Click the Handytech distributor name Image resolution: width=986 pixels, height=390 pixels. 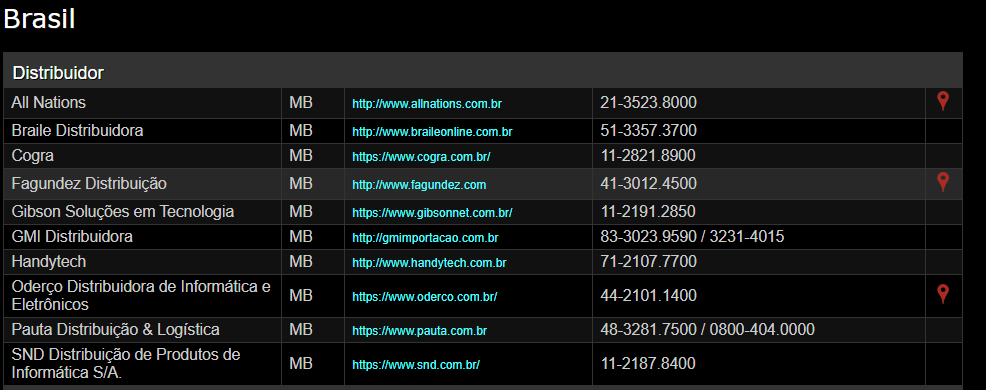[48, 262]
